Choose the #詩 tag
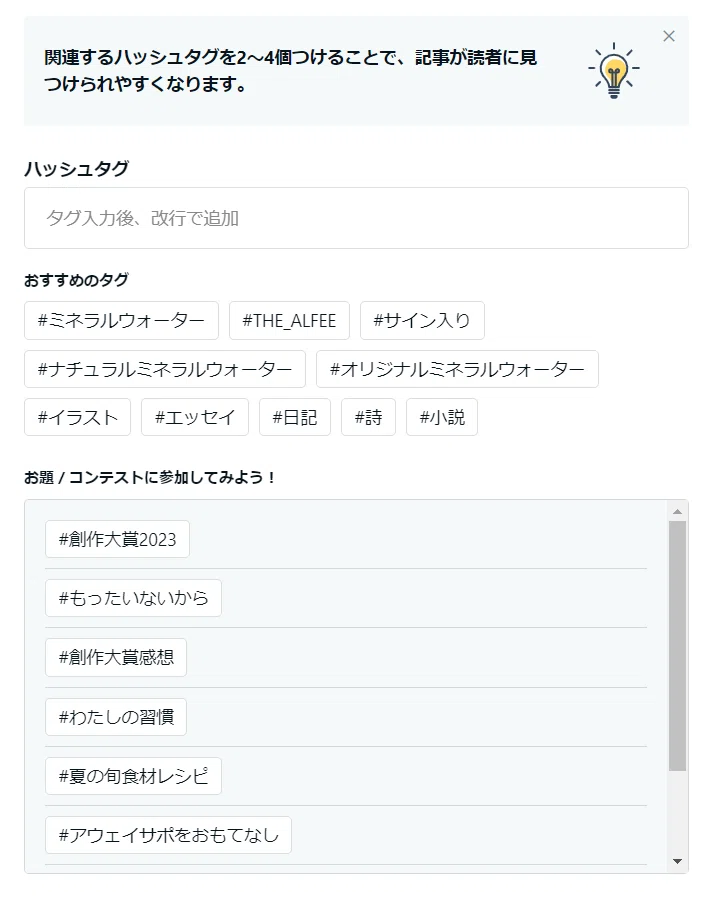Screen dimensions: 715x897 (368, 417)
